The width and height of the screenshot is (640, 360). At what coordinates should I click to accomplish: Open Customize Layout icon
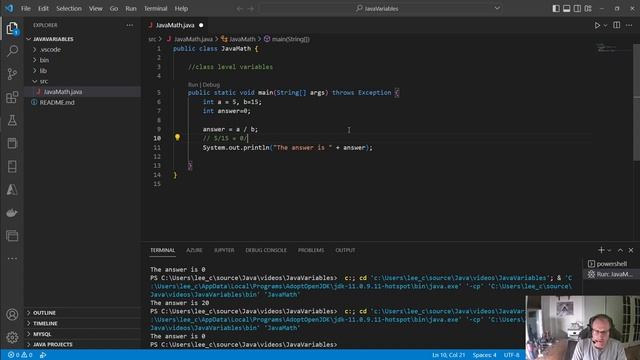coord(588,9)
